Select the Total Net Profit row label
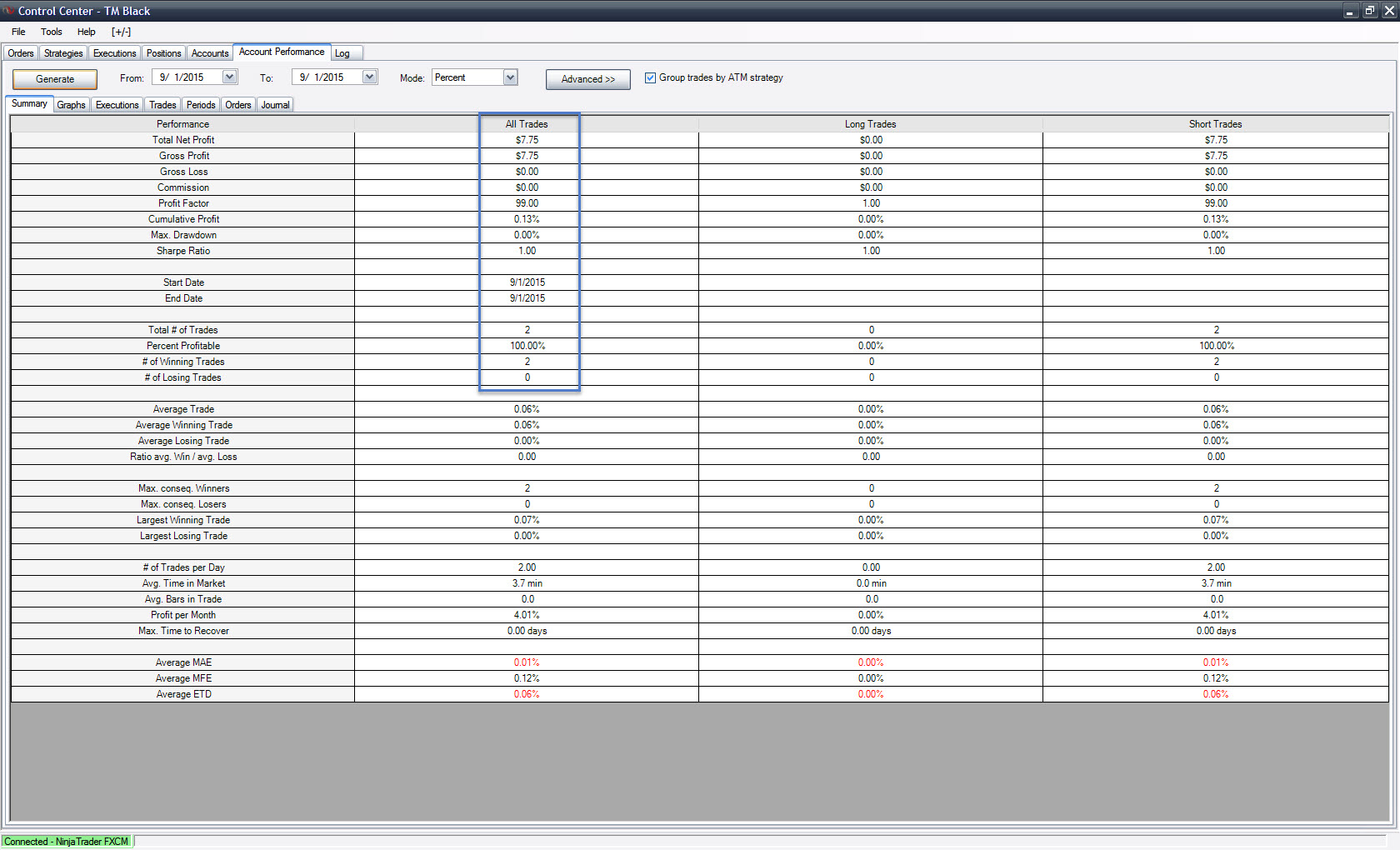Screen dimensions: 1400x850 point(183,140)
